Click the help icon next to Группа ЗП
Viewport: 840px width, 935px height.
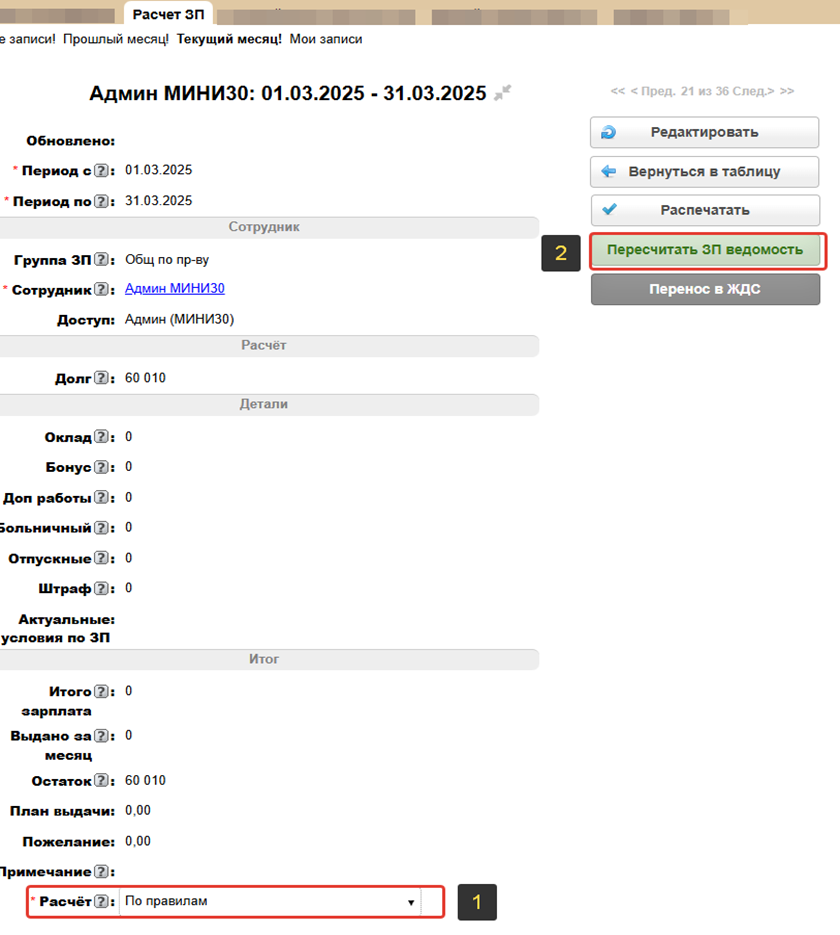(101, 260)
